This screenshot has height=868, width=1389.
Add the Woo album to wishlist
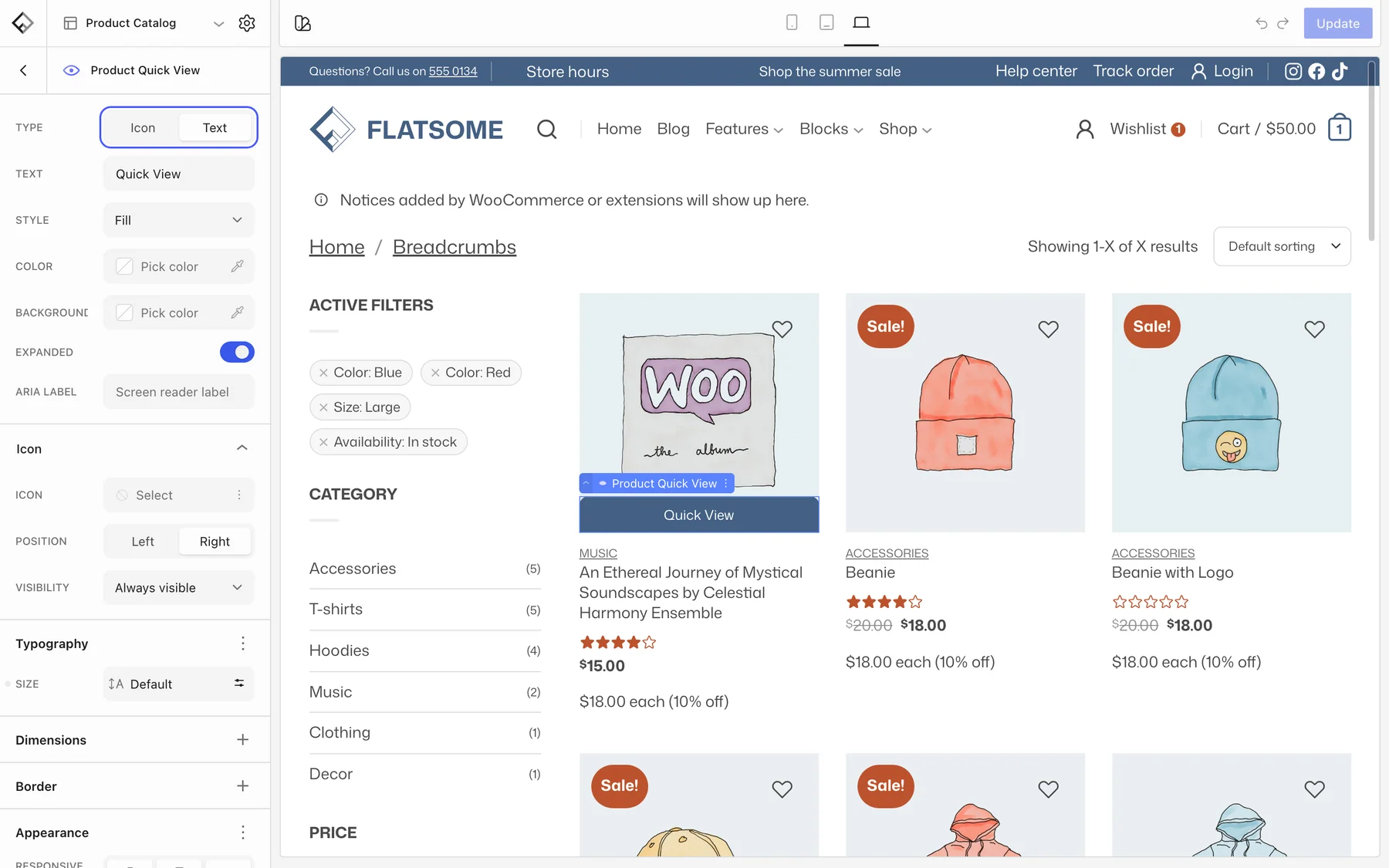coord(782,329)
